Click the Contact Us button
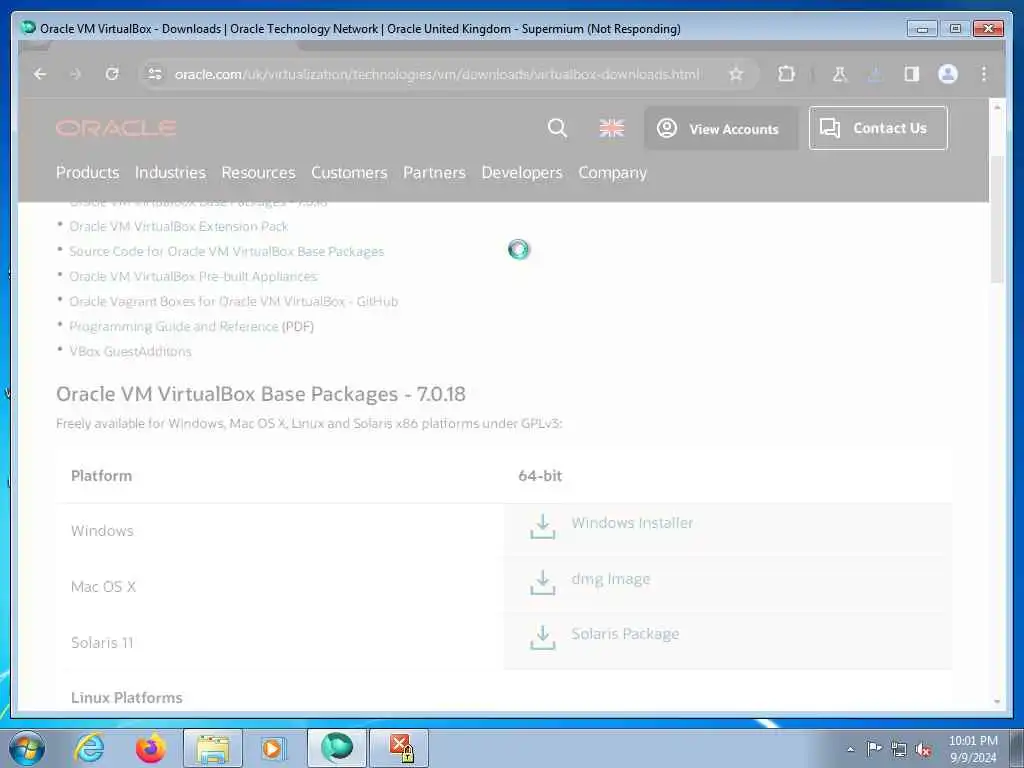Image resolution: width=1024 pixels, height=768 pixels. click(x=878, y=128)
